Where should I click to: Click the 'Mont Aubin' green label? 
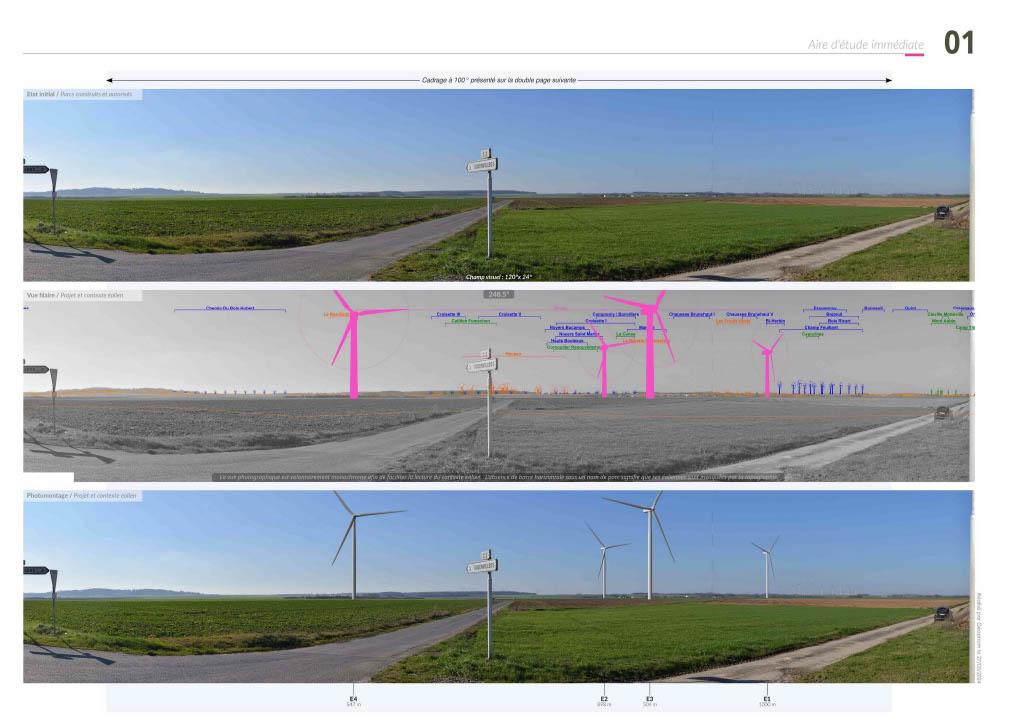[x=943, y=321]
